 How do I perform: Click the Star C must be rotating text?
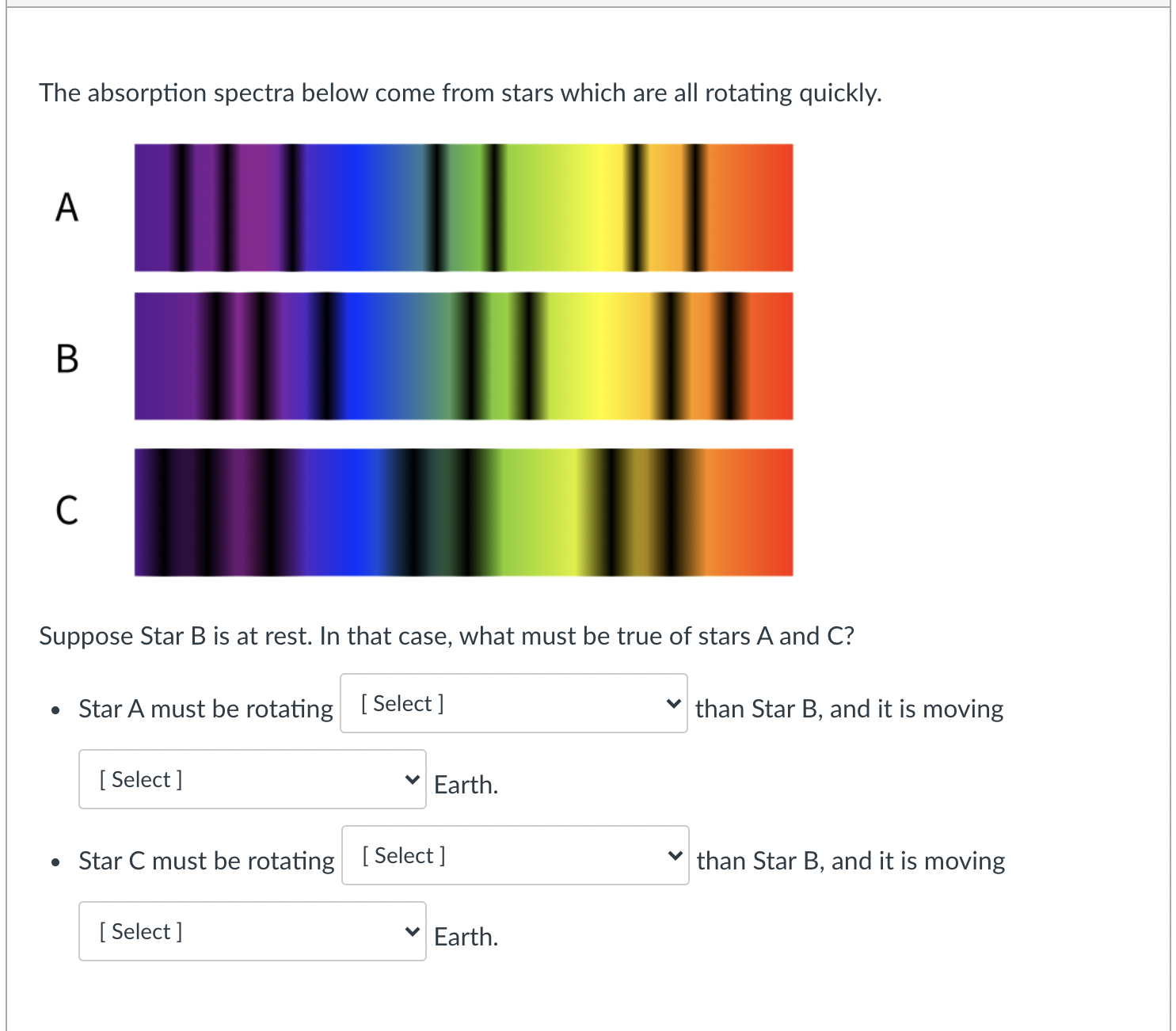(205, 861)
